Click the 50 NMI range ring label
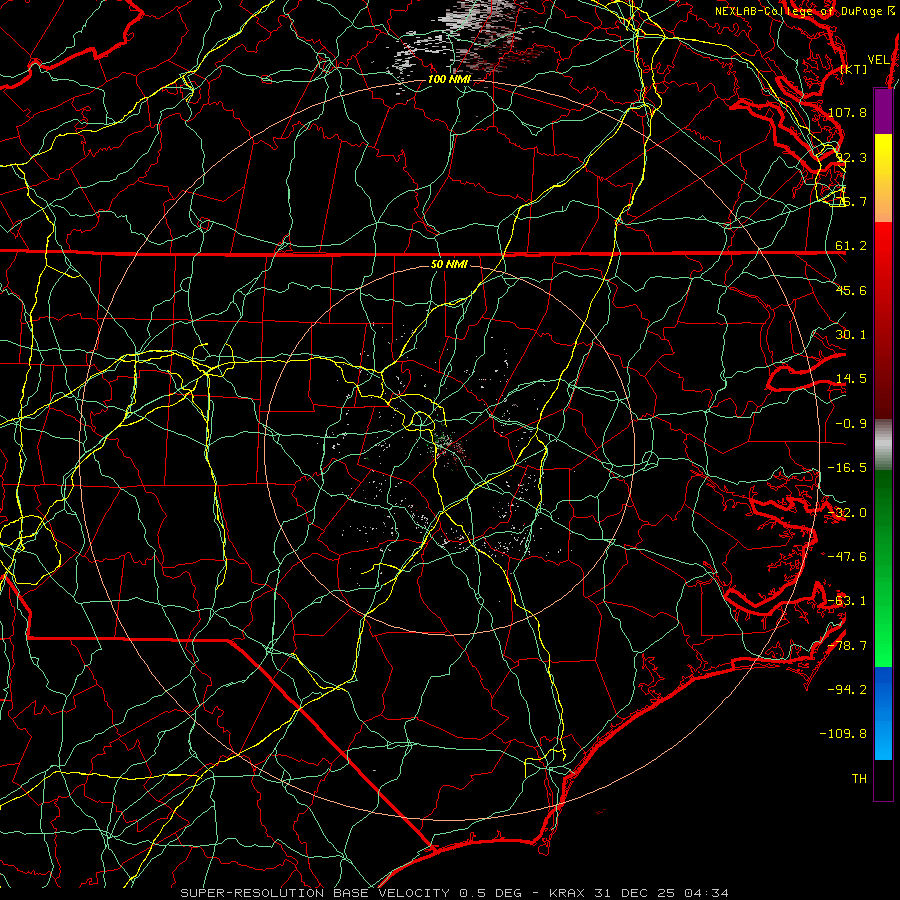This screenshot has height=900, width=900. pyautogui.click(x=449, y=265)
